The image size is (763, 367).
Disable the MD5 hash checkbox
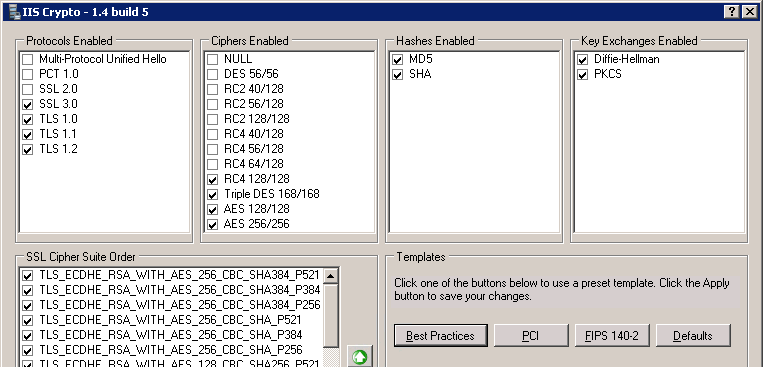(398, 59)
